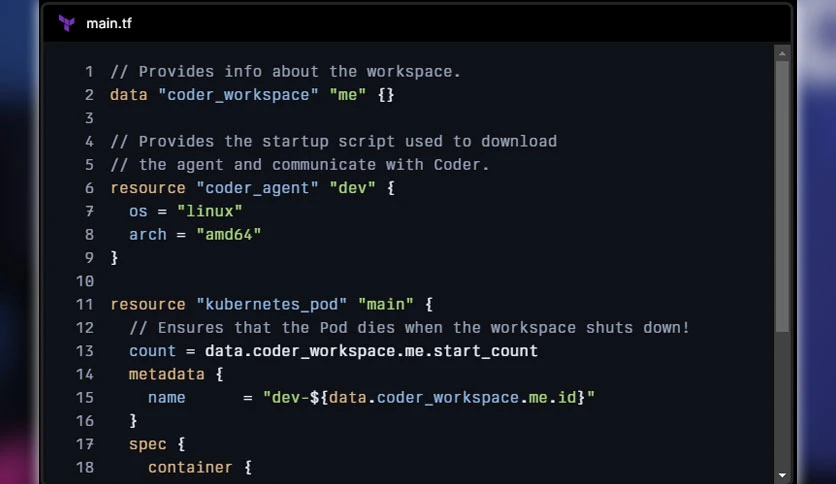Click line number 6 in the gutter
This screenshot has width=836, height=484.
click(x=89, y=188)
